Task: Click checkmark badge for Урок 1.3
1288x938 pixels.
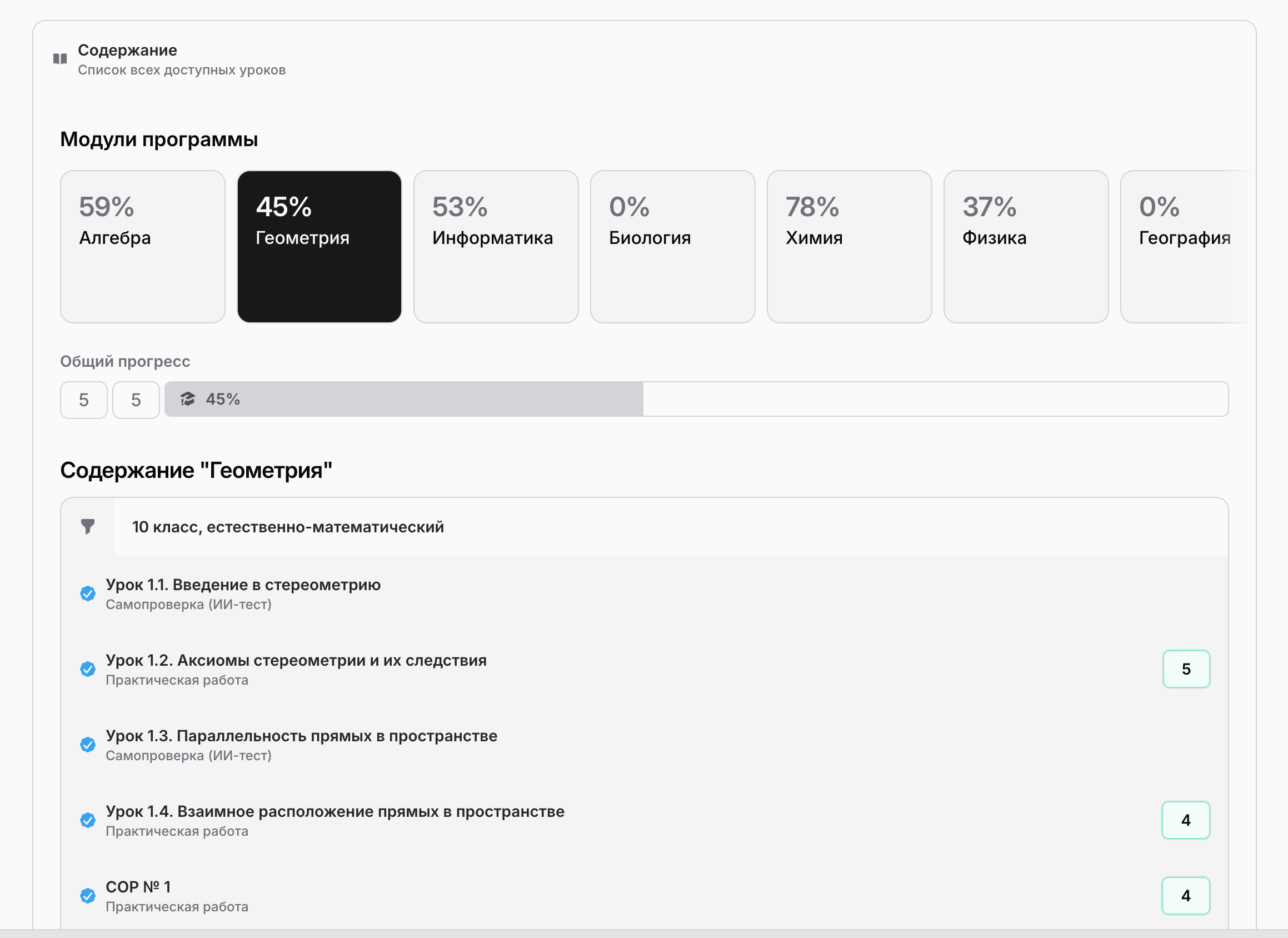Action: pos(87,745)
